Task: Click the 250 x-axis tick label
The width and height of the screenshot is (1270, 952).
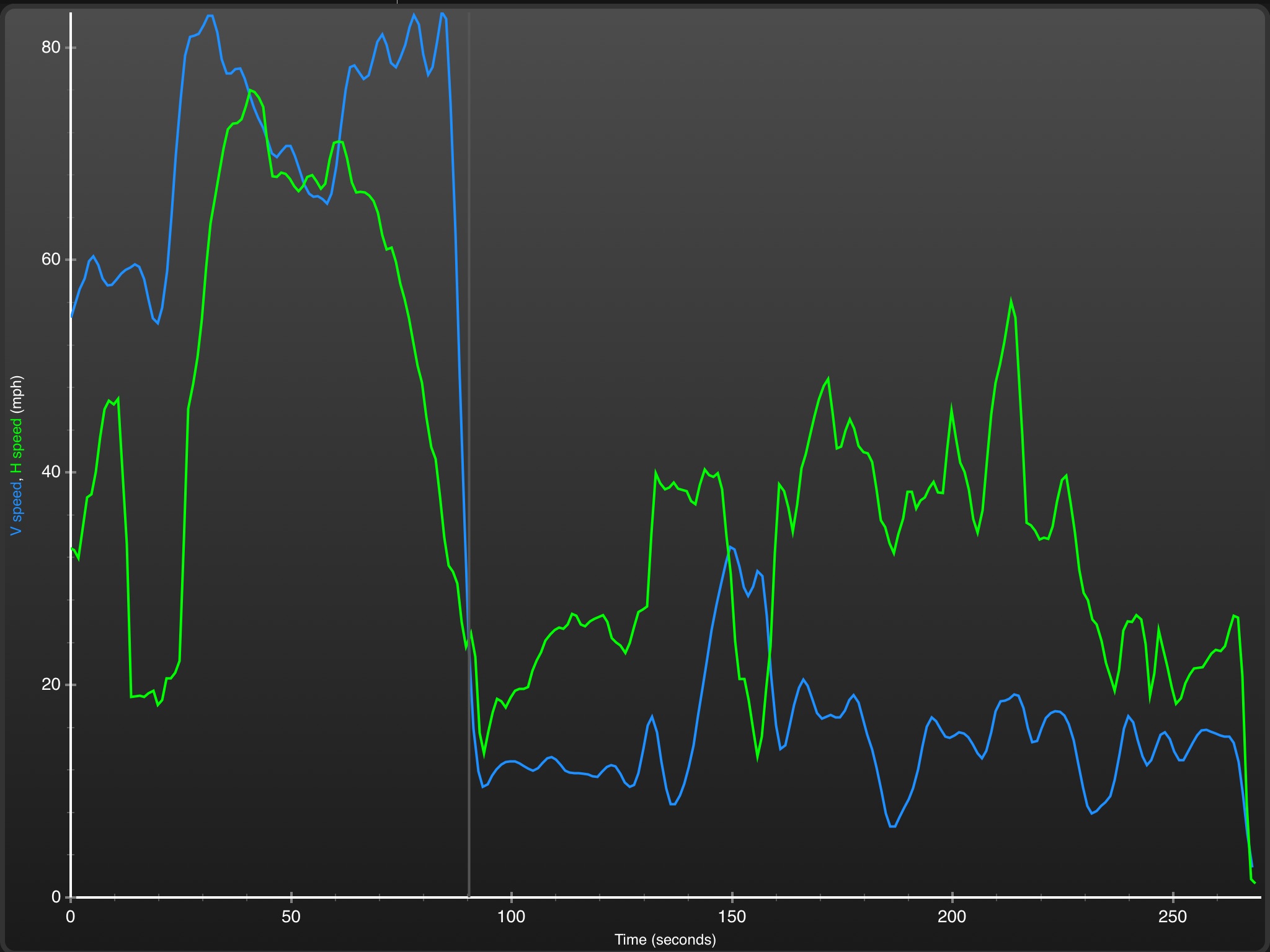Action: [x=1173, y=917]
